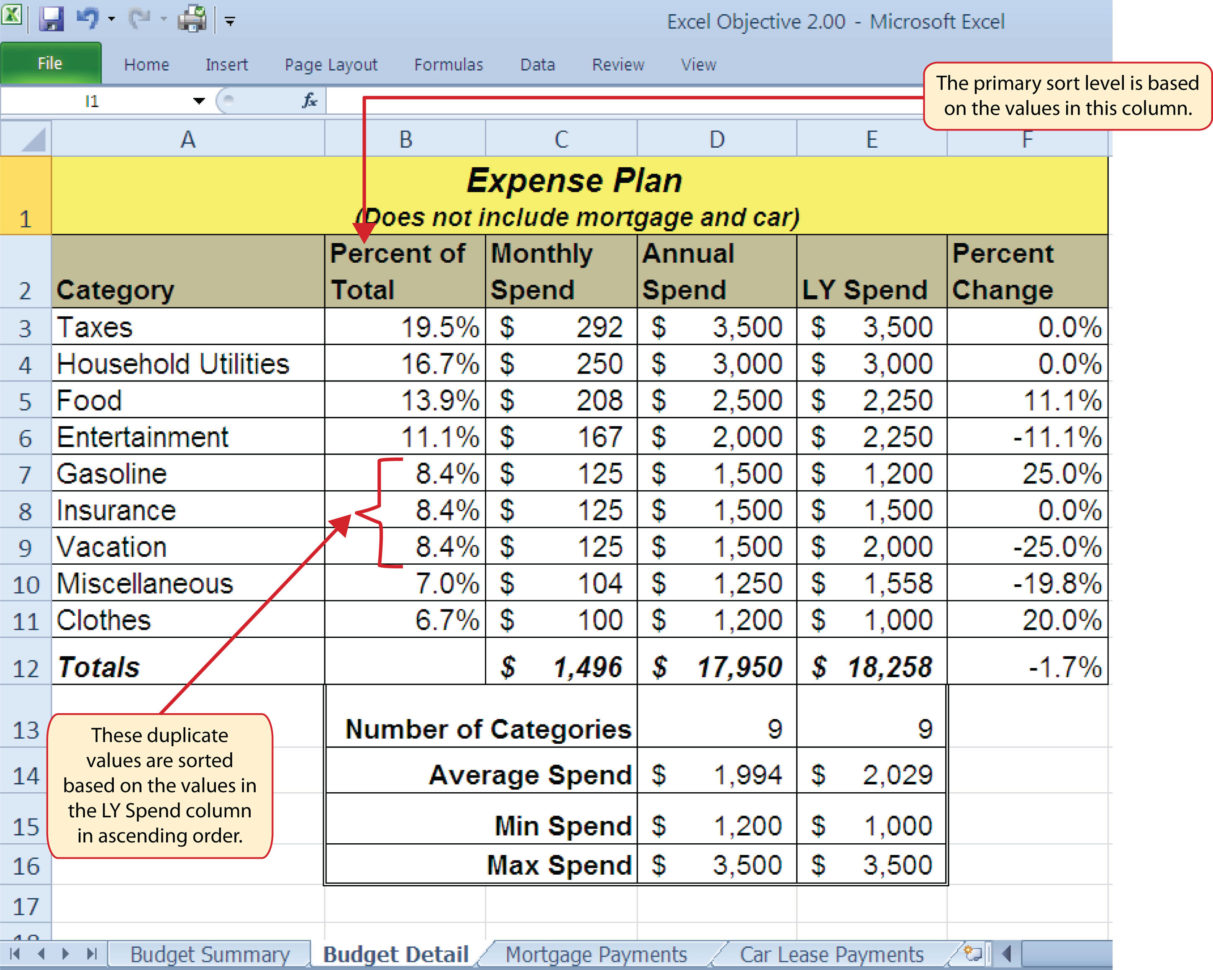Switch to the Formulas ribbon tab

[448, 64]
